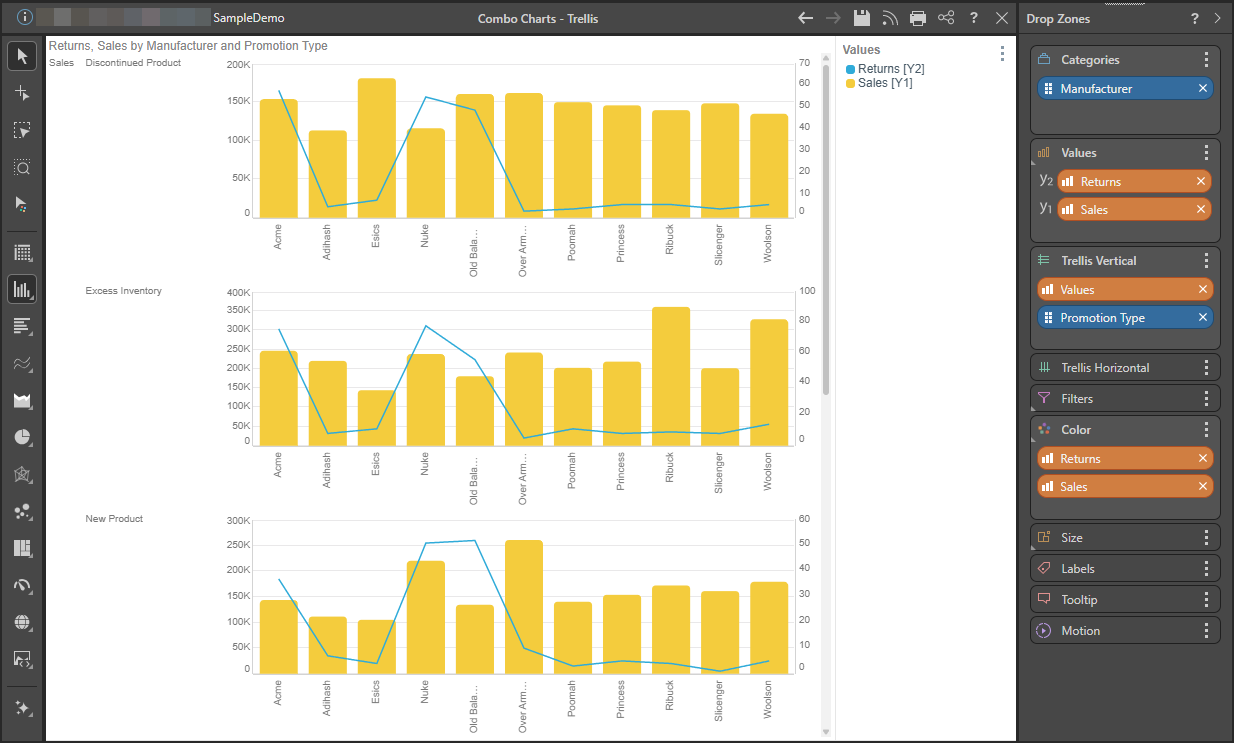Choose the pie chart visualization icon
This screenshot has height=743, width=1234.
[22, 438]
